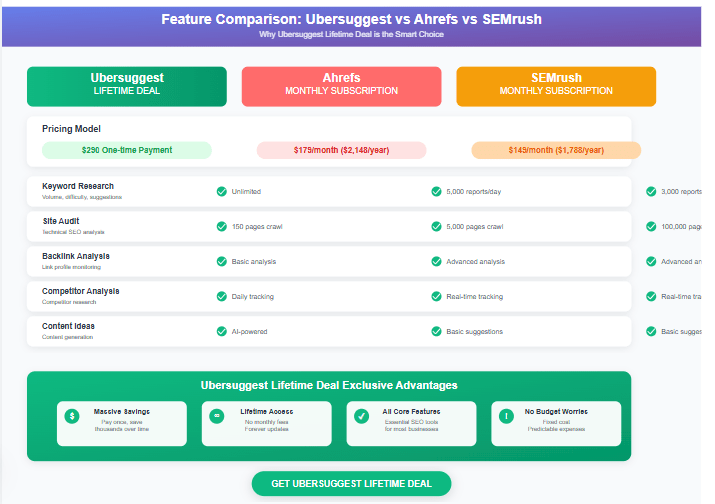Select the Ubersuggest Lifetime Deal header card

point(127,86)
